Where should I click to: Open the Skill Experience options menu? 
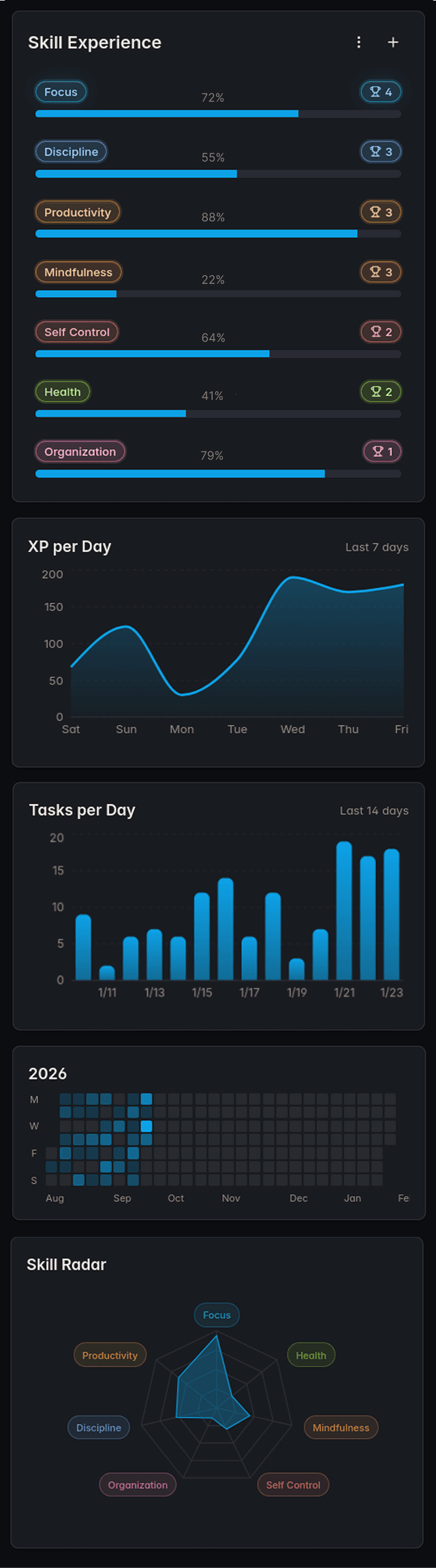tap(359, 42)
